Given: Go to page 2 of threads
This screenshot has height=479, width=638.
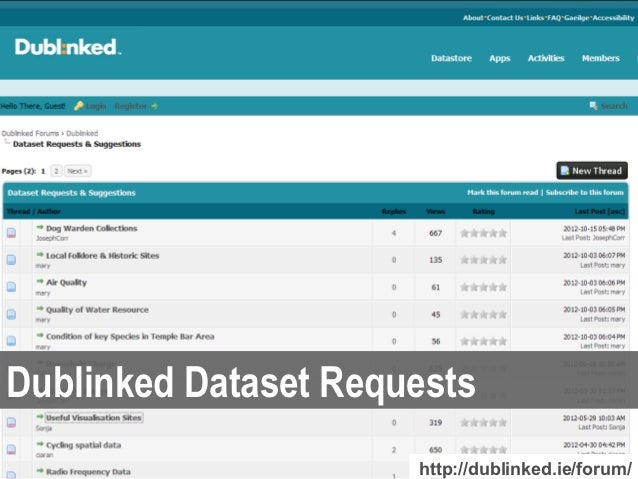Looking at the screenshot, I should click(x=56, y=171).
